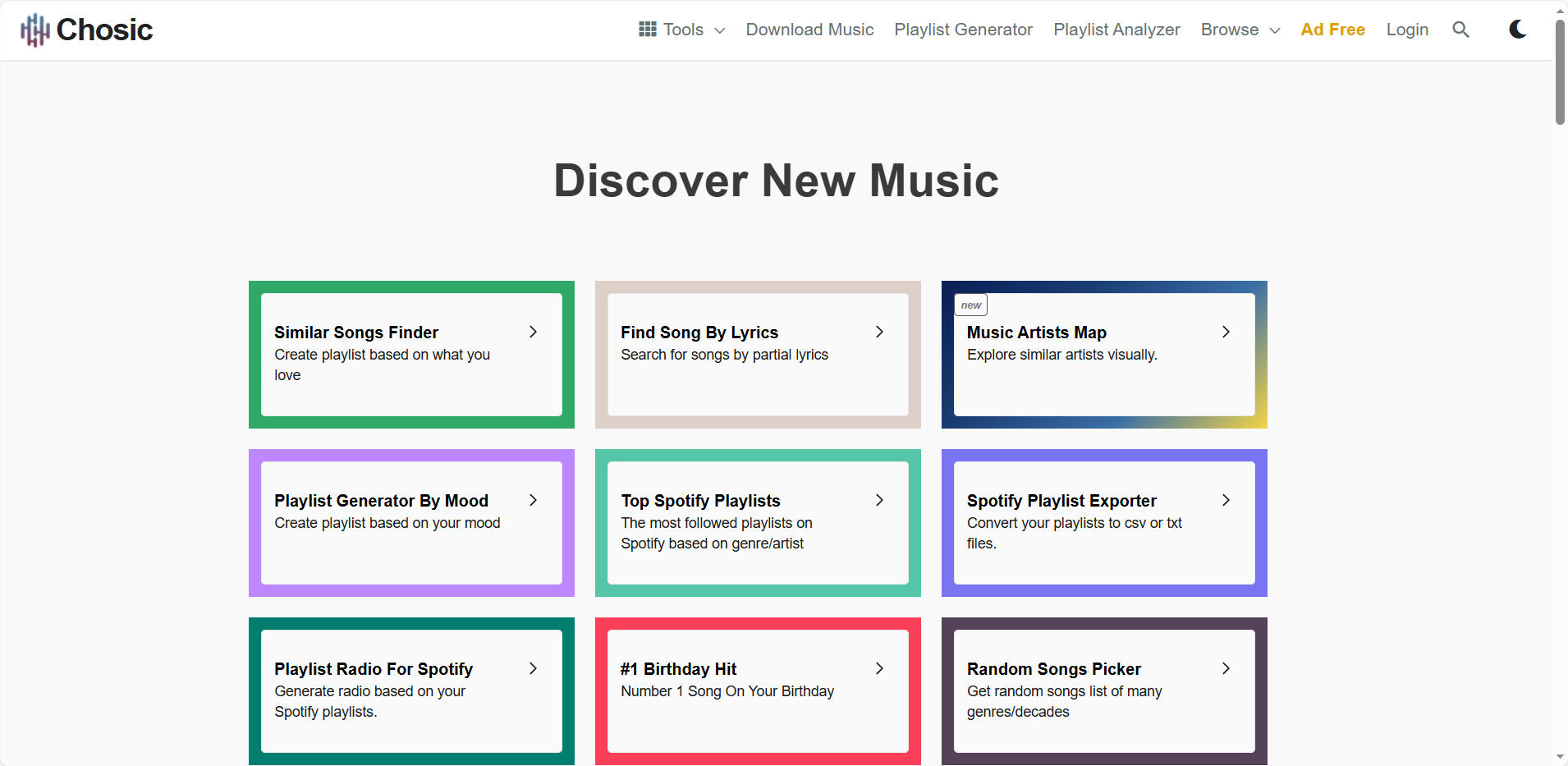
Task: Click the Login link
Action: click(1407, 30)
